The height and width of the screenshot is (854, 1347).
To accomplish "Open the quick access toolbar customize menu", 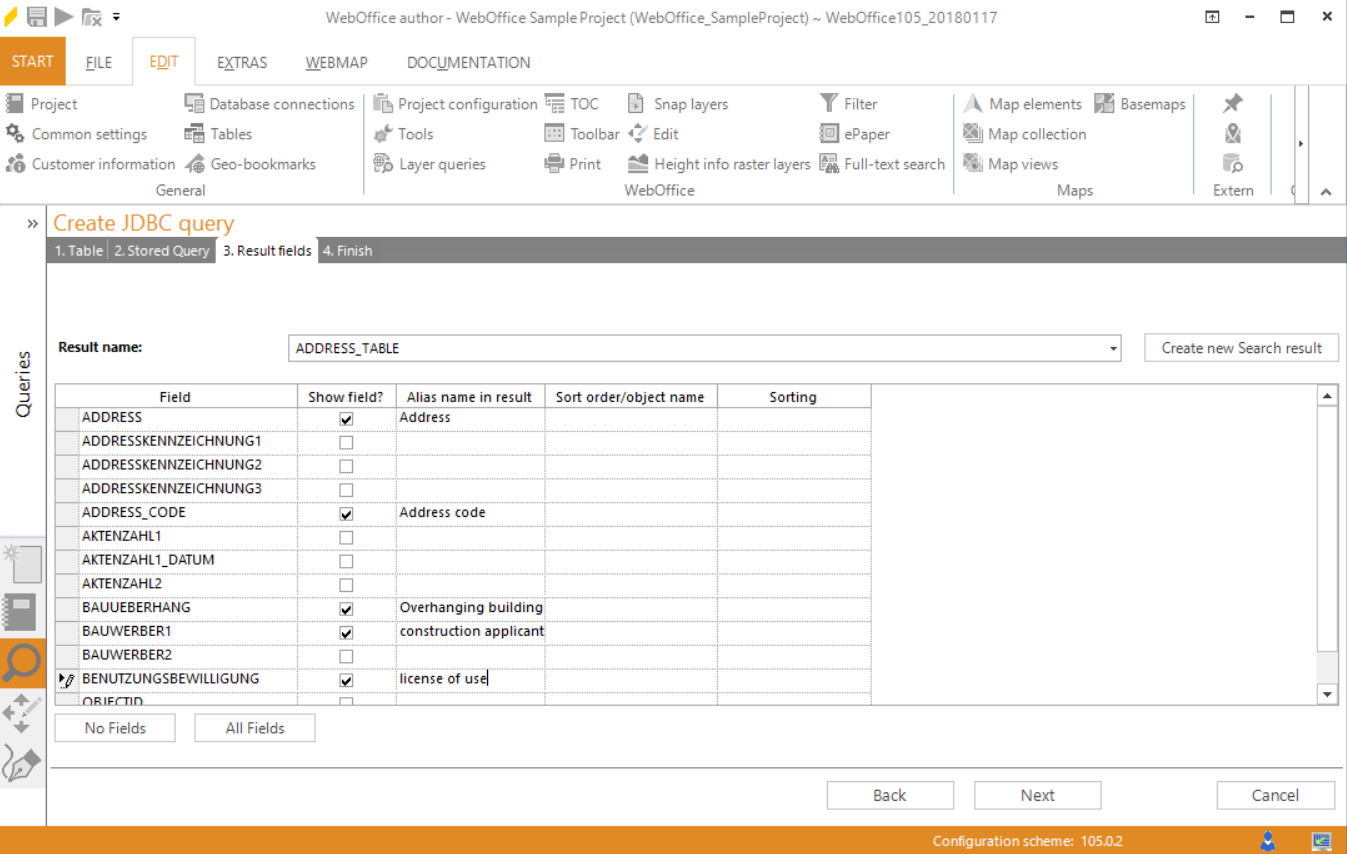I will click(x=116, y=15).
